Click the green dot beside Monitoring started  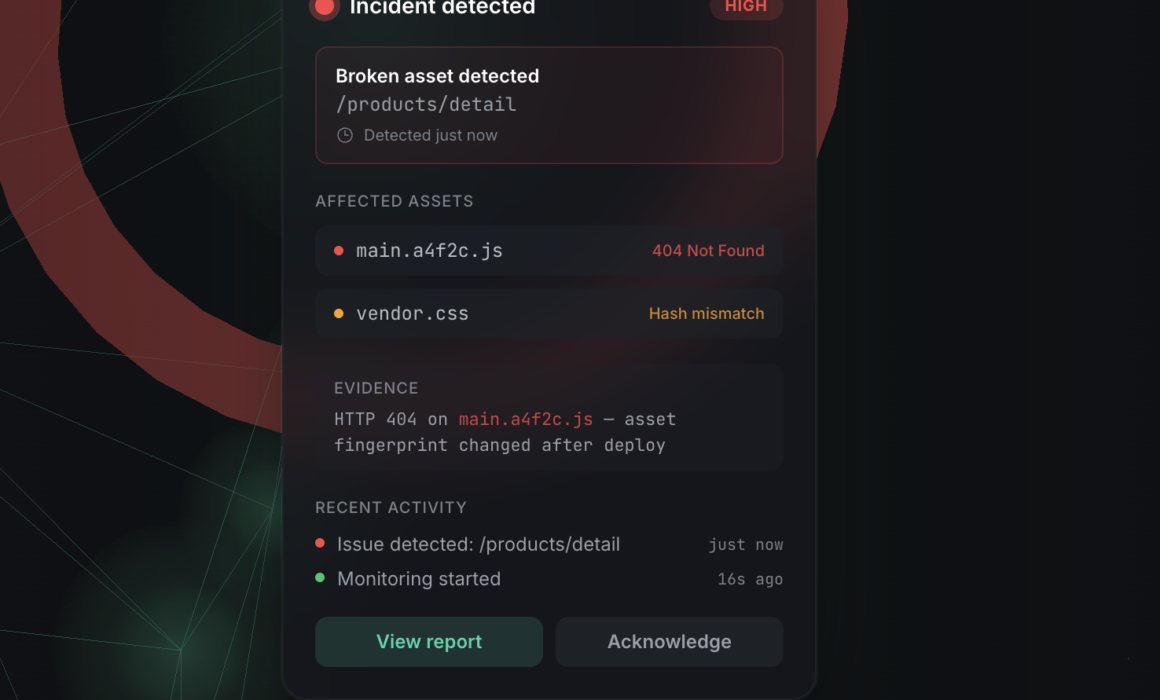point(320,578)
